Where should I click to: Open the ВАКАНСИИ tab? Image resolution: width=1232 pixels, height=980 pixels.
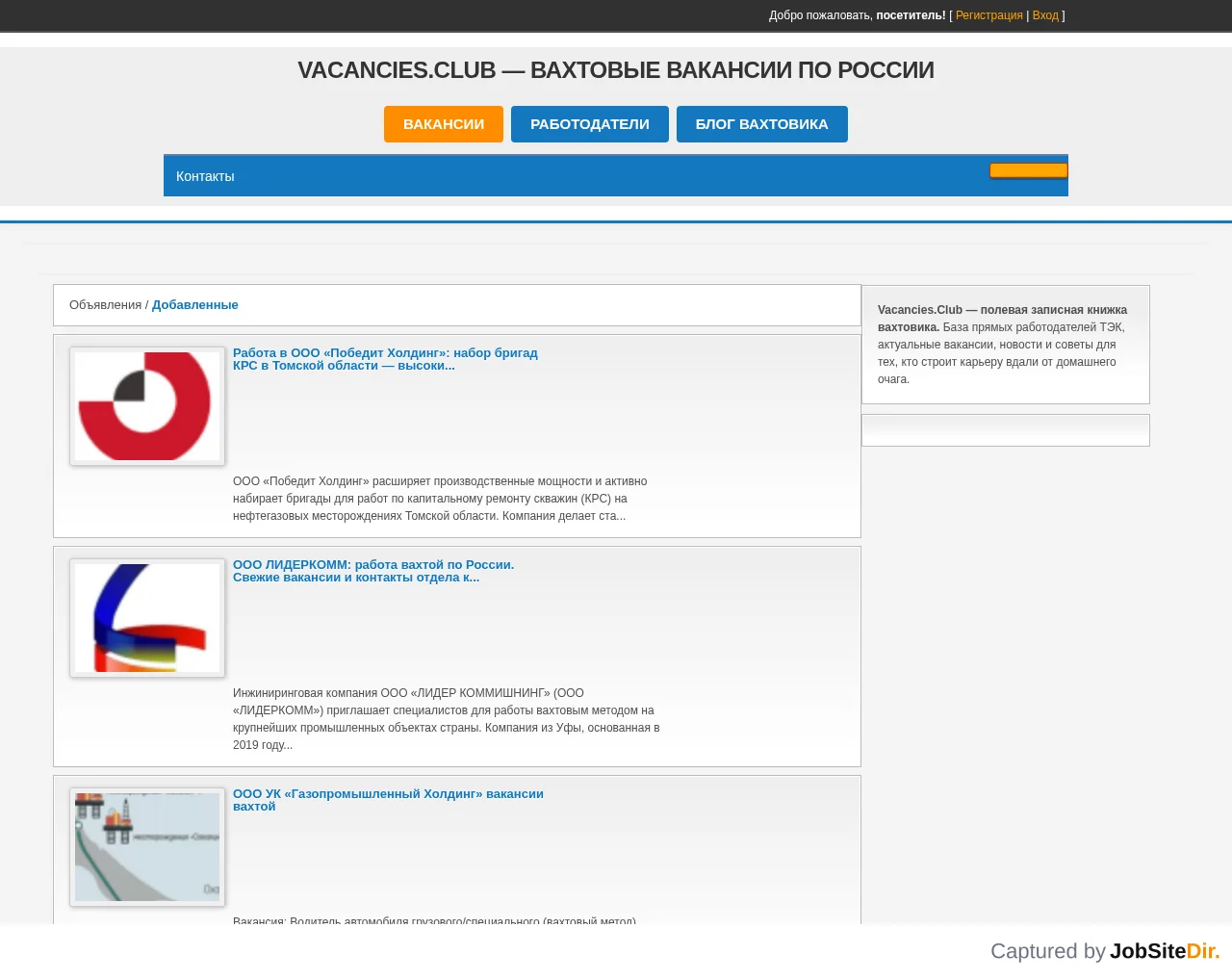click(444, 124)
